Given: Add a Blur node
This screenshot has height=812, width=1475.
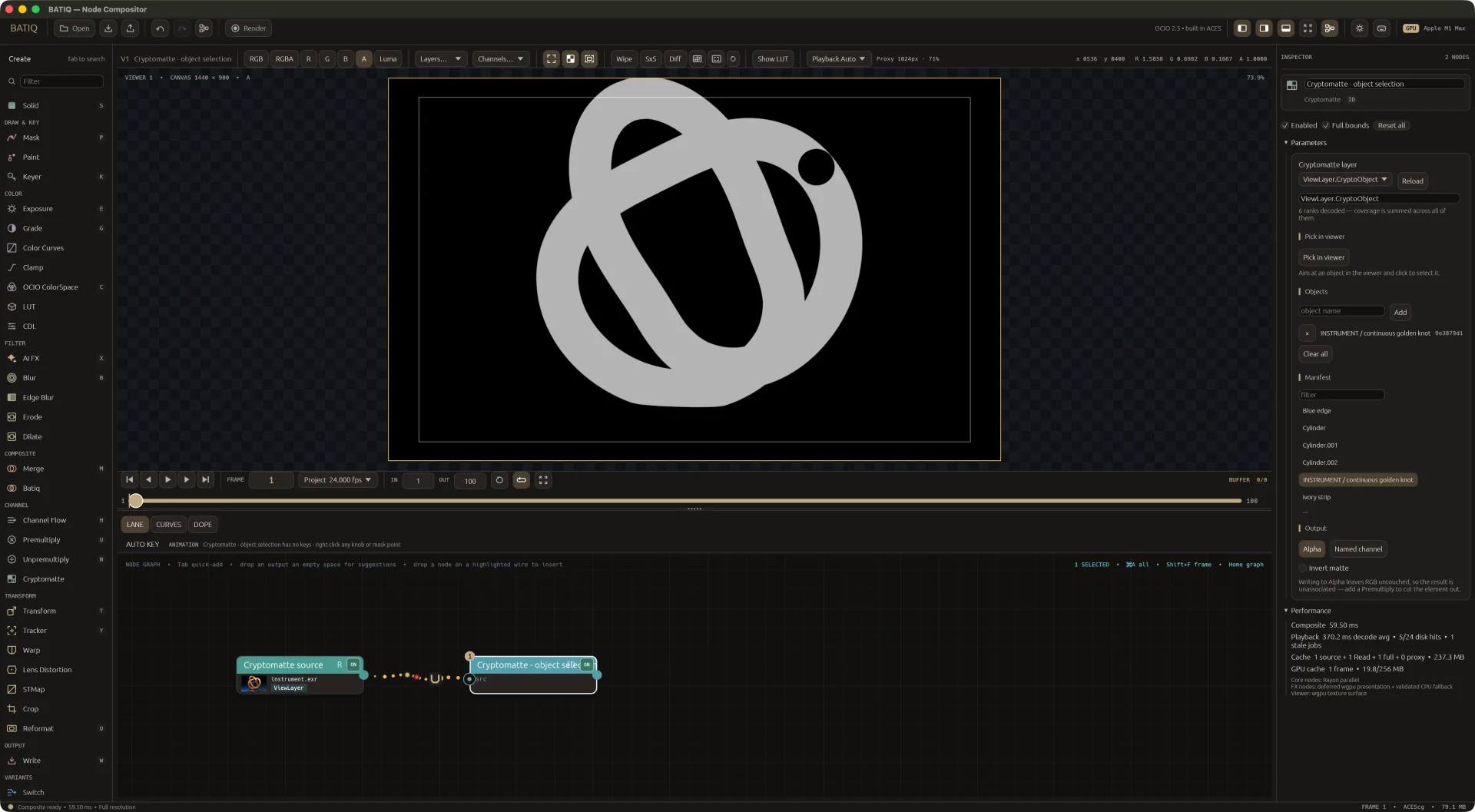Looking at the screenshot, I should [x=55, y=378].
